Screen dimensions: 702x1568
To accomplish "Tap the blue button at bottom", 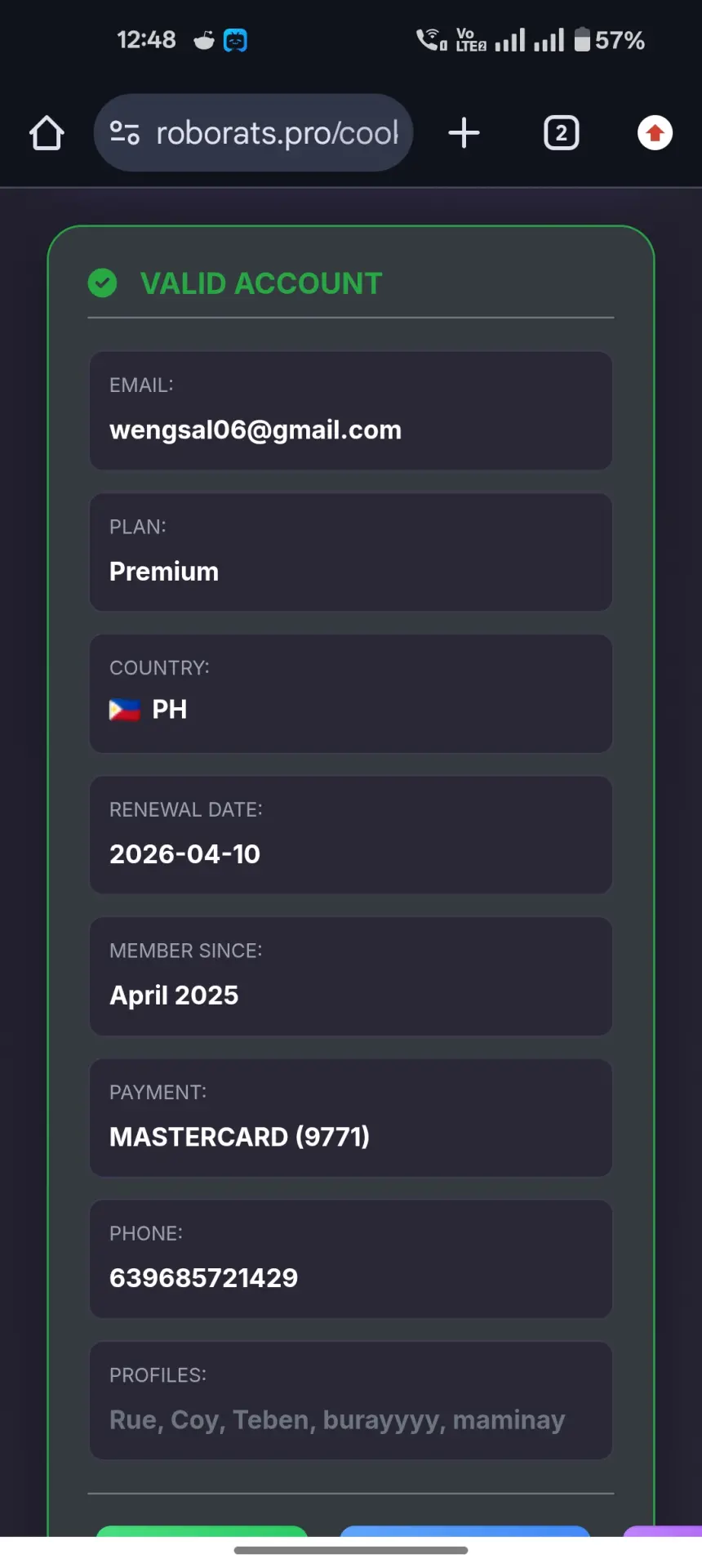I will pos(464,1531).
